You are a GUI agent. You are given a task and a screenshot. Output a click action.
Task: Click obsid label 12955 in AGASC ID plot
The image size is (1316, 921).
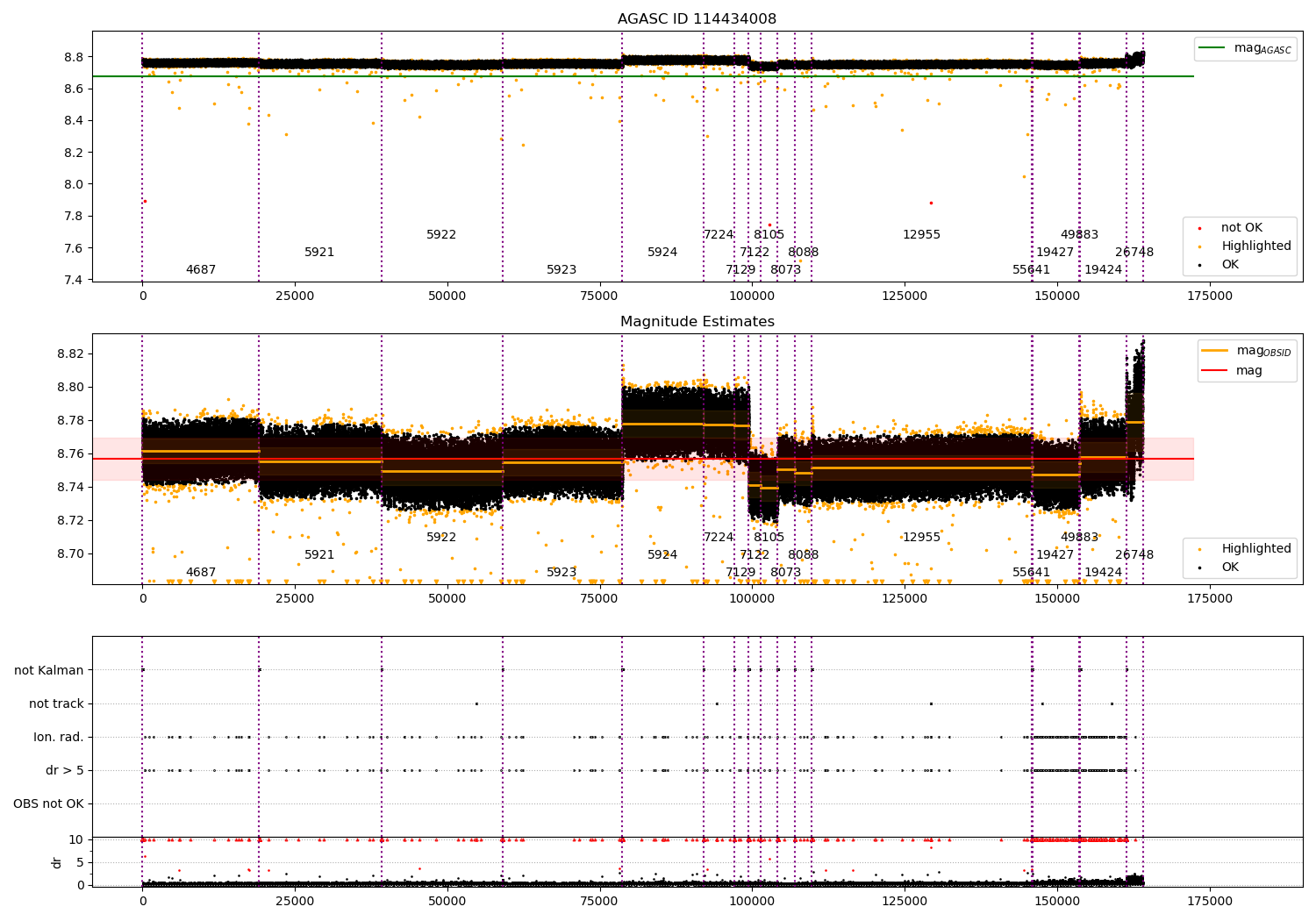point(921,235)
